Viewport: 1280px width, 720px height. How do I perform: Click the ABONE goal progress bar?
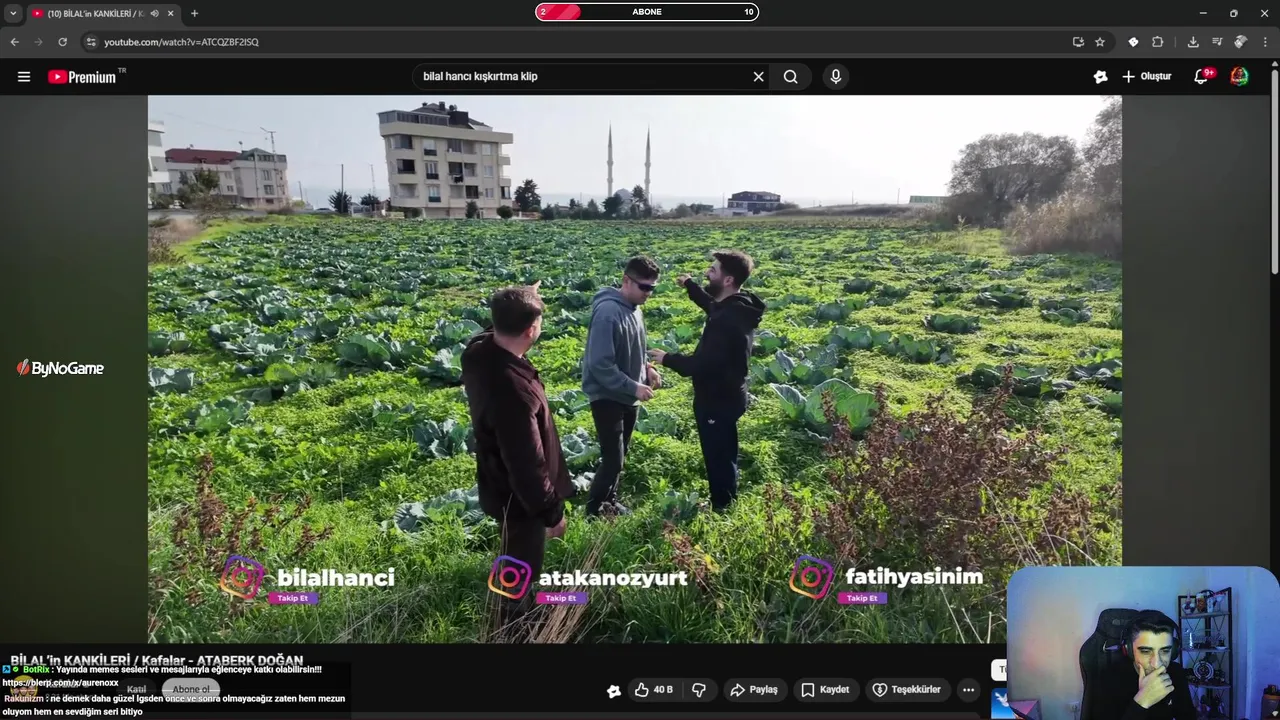647,12
